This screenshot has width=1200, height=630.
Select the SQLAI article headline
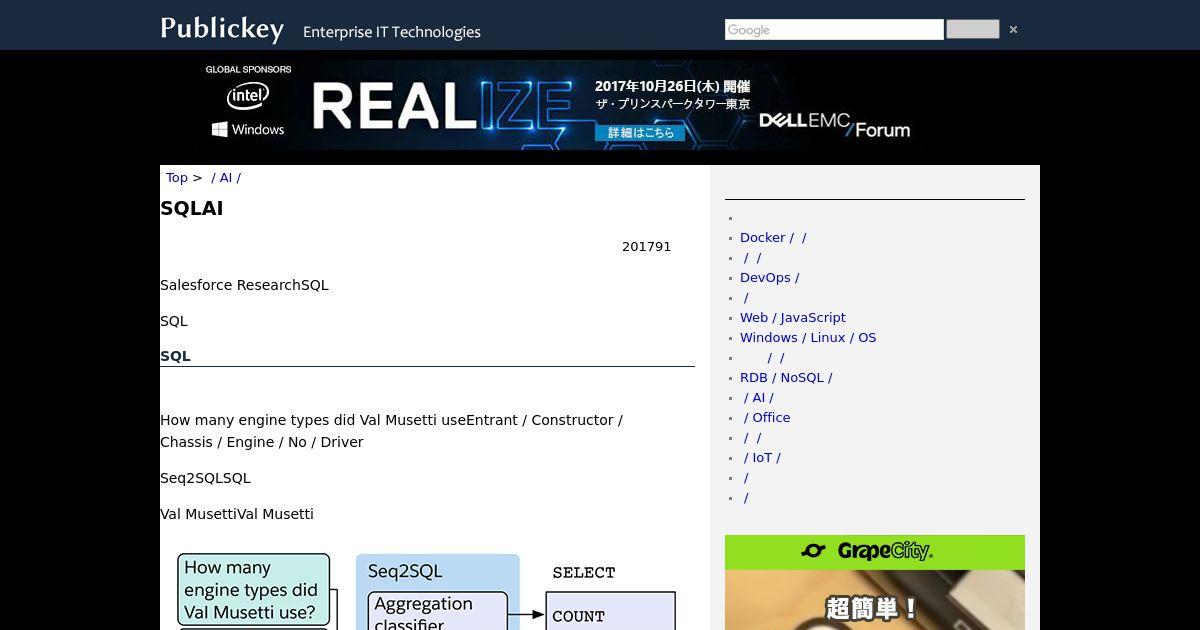pyautogui.click(x=192, y=209)
